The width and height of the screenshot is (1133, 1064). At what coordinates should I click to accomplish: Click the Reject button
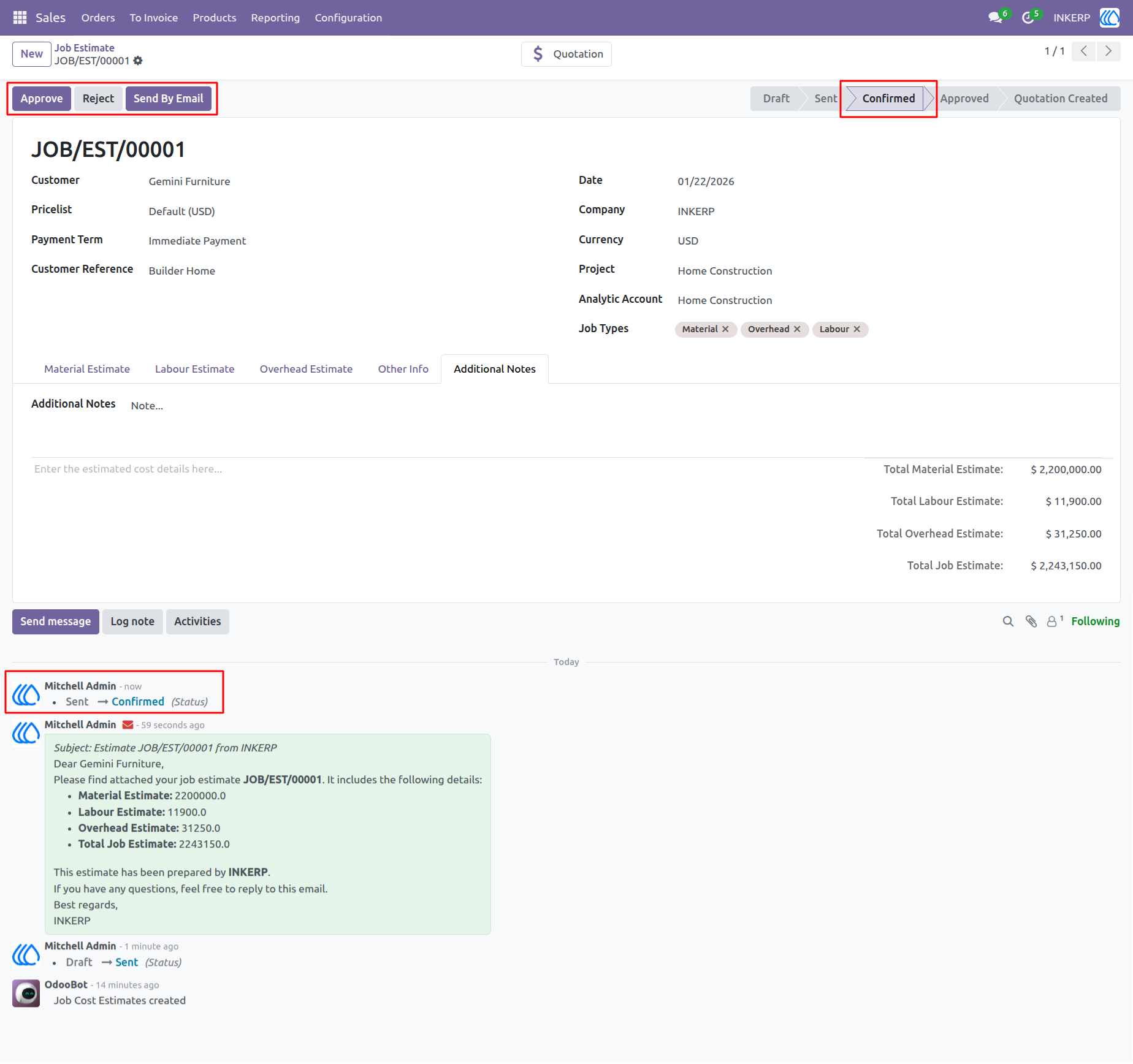pyautogui.click(x=98, y=99)
